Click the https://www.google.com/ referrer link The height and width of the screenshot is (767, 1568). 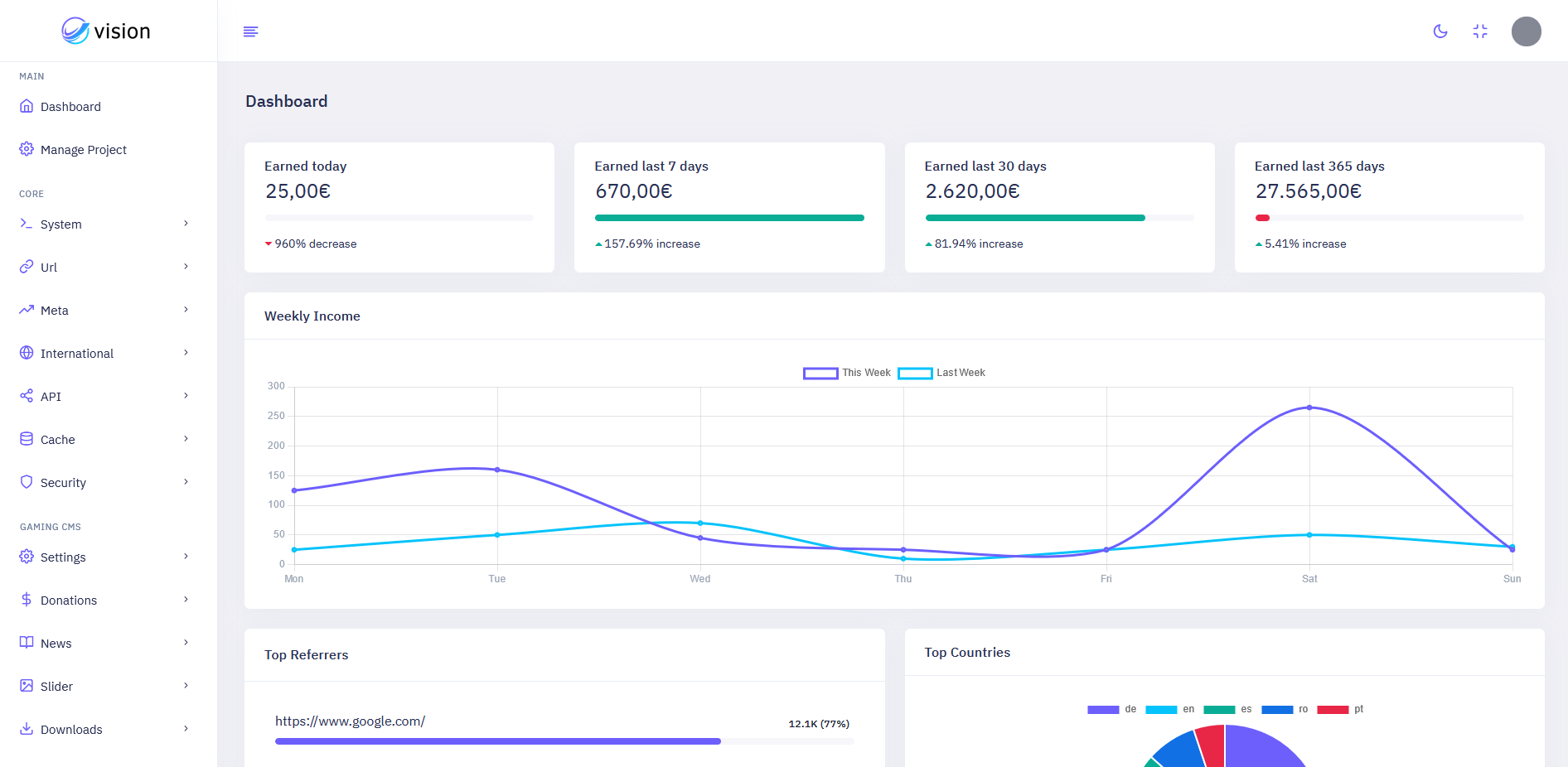350,721
